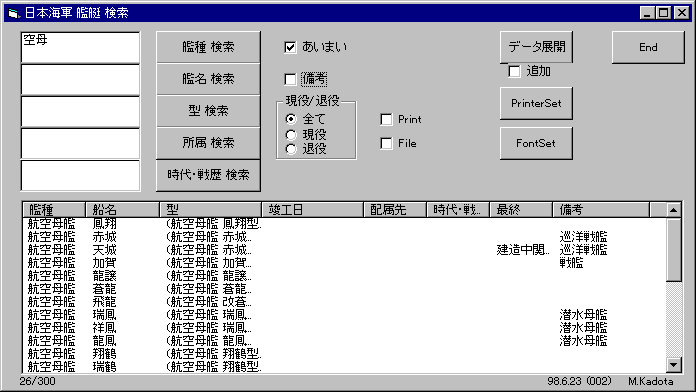Screen dimensions: 696x392
Task: Minimize the 日本海軍 艦艇 検索 window
Action: click(647, 13)
